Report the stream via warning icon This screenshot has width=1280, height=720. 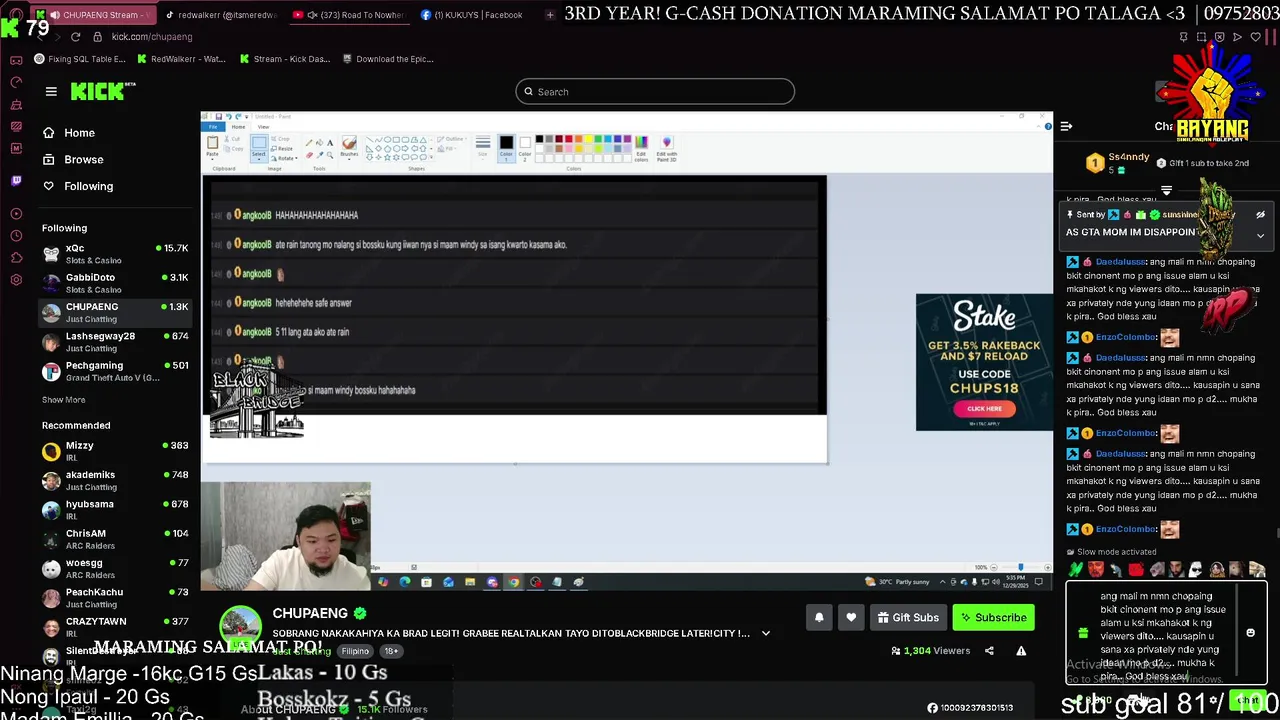1021,651
